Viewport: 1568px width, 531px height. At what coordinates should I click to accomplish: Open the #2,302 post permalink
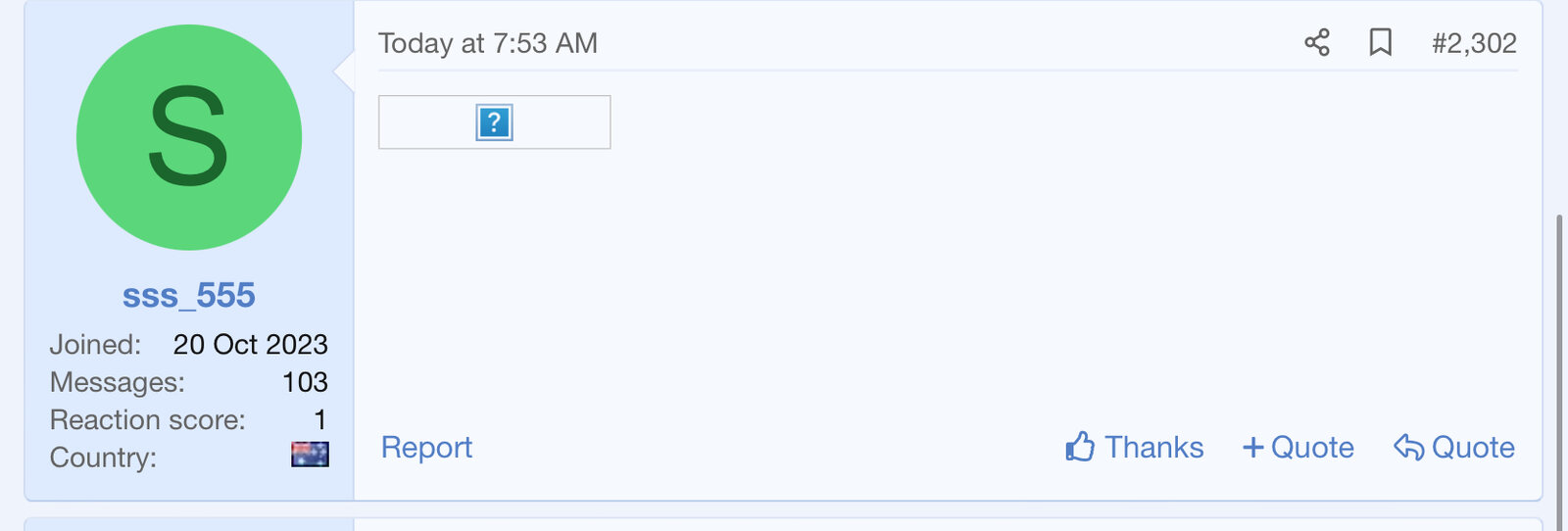(1474, 43)
